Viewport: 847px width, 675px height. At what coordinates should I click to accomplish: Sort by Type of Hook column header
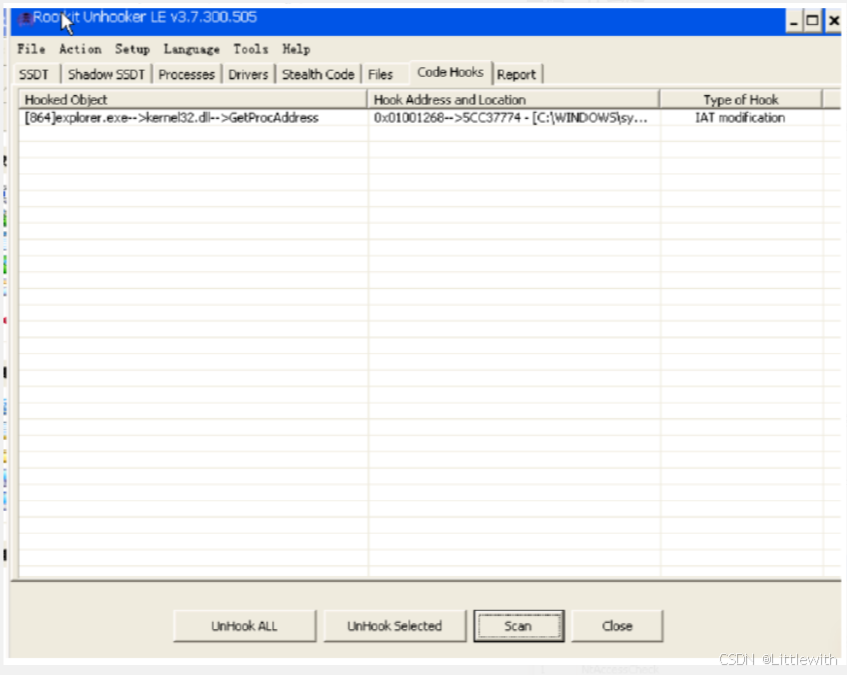741,99
